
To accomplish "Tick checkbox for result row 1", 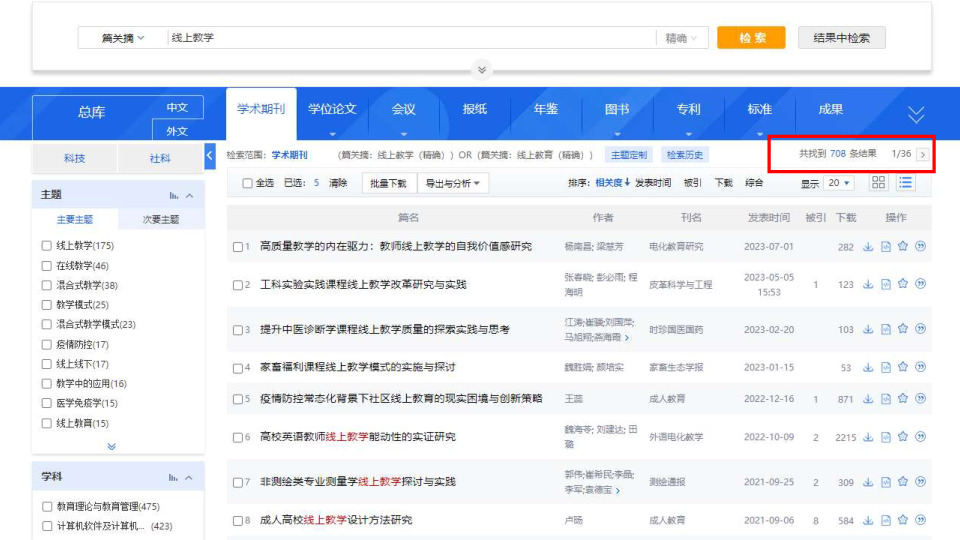I will (238, 247).
